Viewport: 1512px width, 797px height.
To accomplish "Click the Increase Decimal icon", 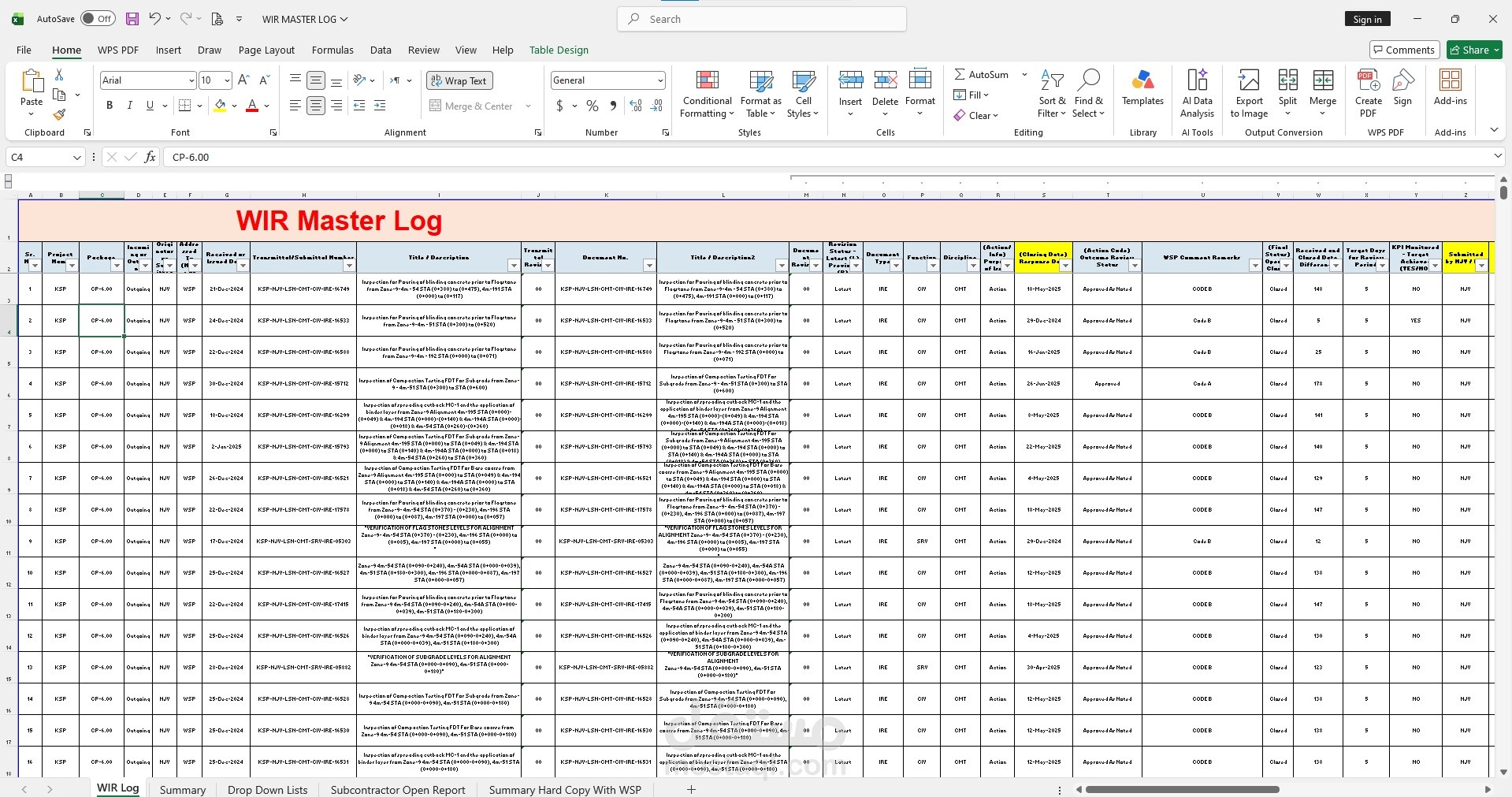I will coord(636,106).
